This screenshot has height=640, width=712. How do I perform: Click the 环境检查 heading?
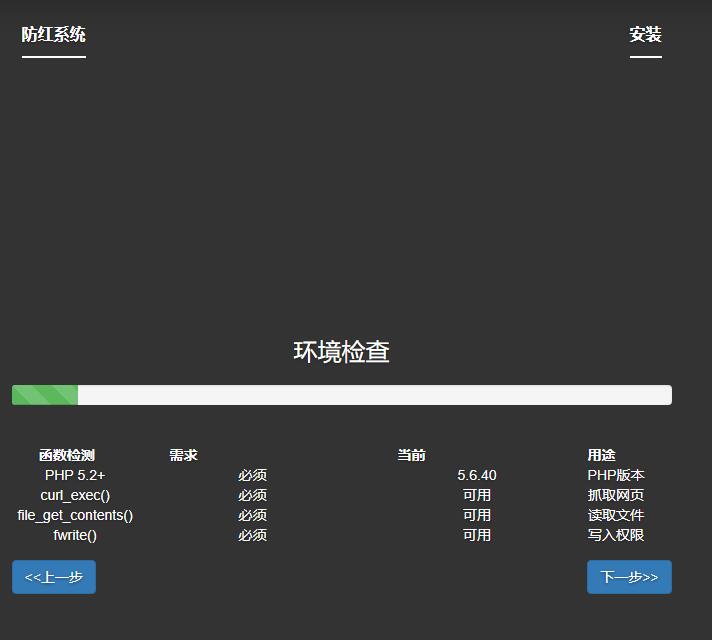coord(341,352)
